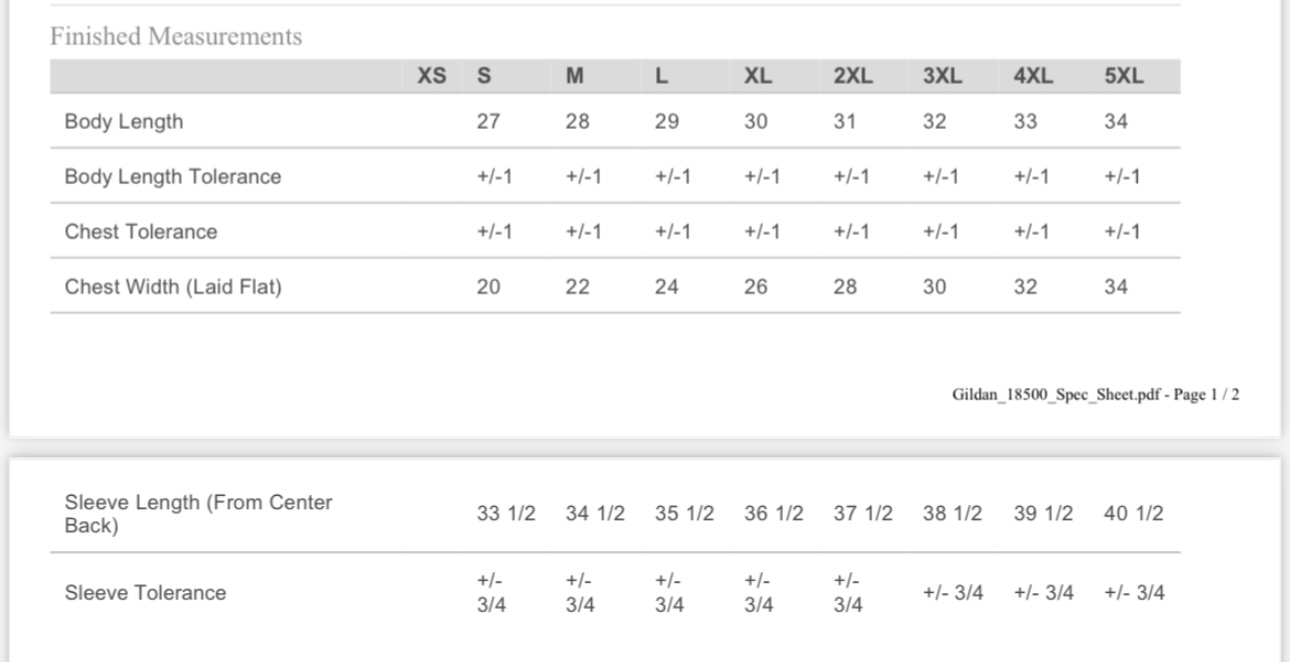Click the Body Length row label
The width and height of the screenshot is (1290, 662).
tap(124, 122)
